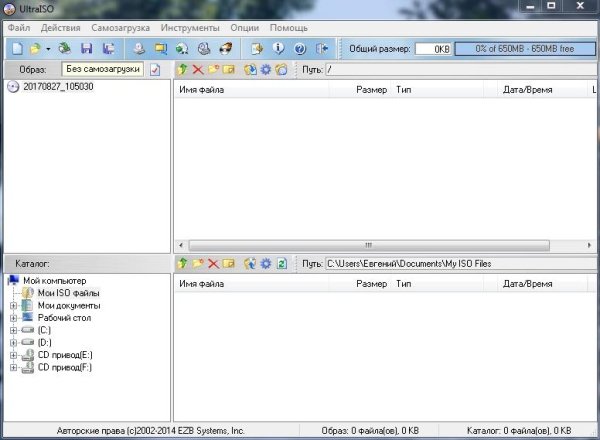Screen dimensions: 600x440
Task: Click the image Путь field showing /
Action: coord(461,70)
